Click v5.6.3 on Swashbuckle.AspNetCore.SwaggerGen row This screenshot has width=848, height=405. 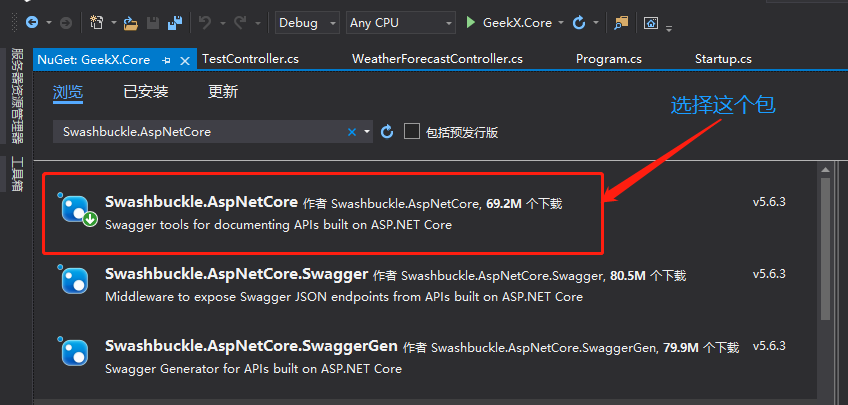768,346
